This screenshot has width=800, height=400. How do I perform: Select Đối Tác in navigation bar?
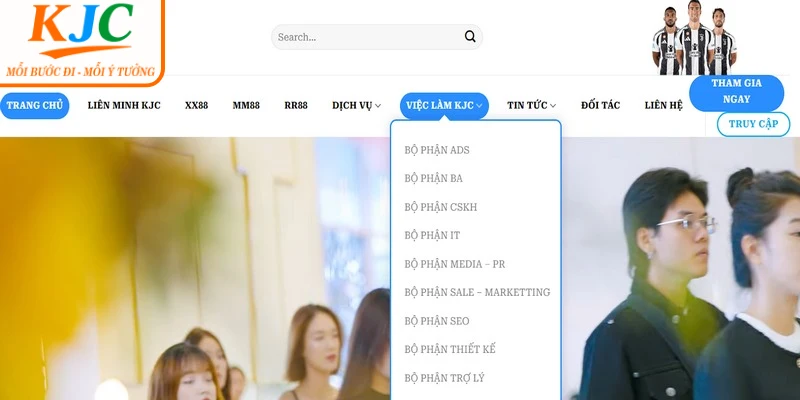point(600,106)
